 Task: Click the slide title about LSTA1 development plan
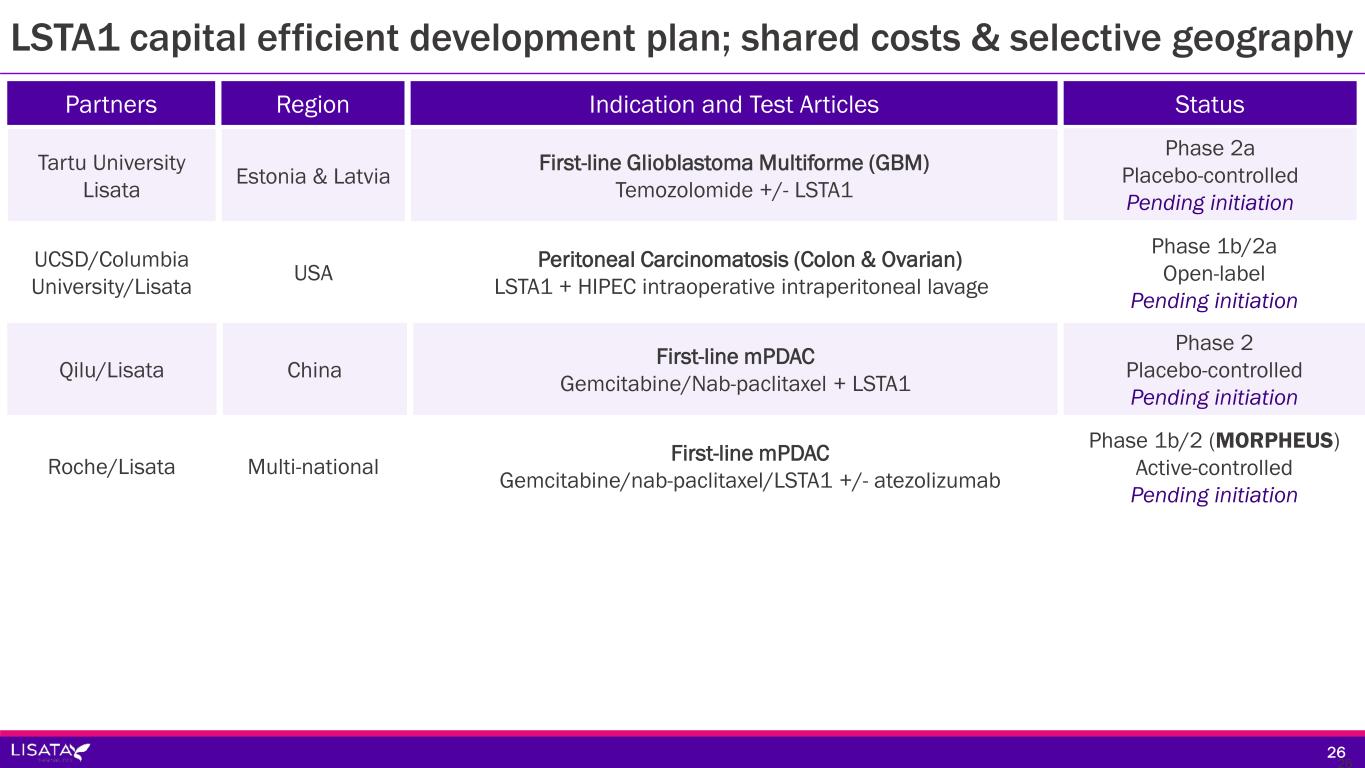coord(682,38)
